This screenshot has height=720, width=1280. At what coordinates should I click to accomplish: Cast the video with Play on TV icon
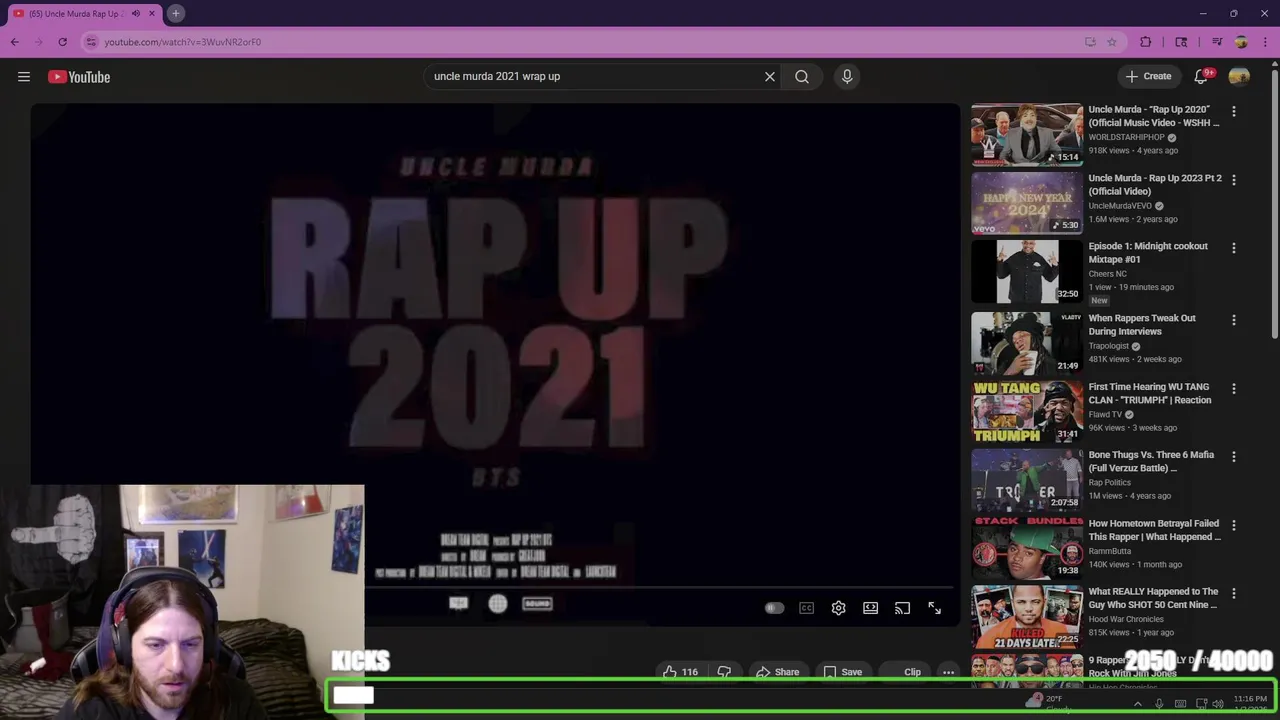pyautogui.click(x=903, y=608)
